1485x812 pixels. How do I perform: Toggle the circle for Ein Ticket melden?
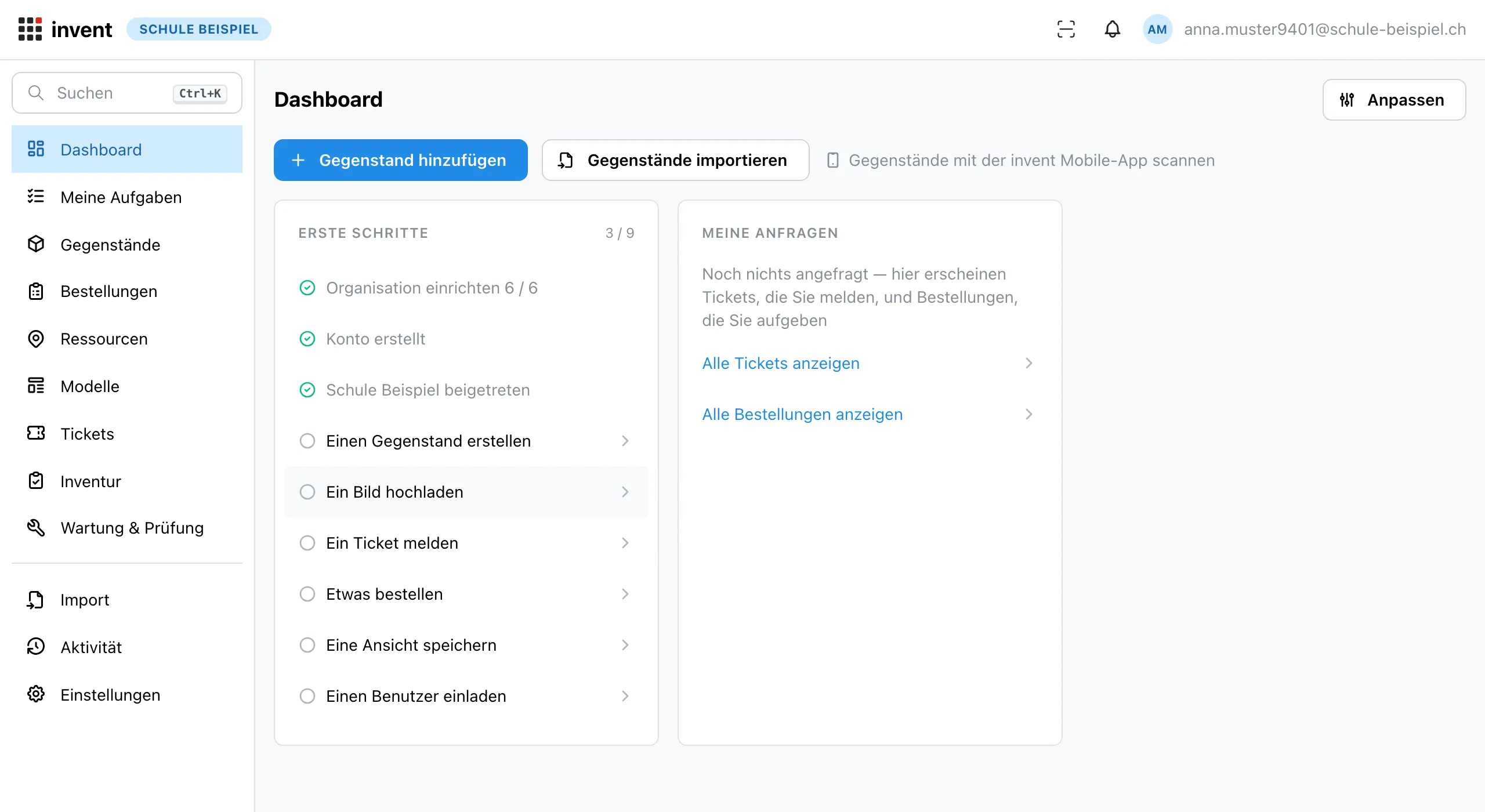pos(307,543)
